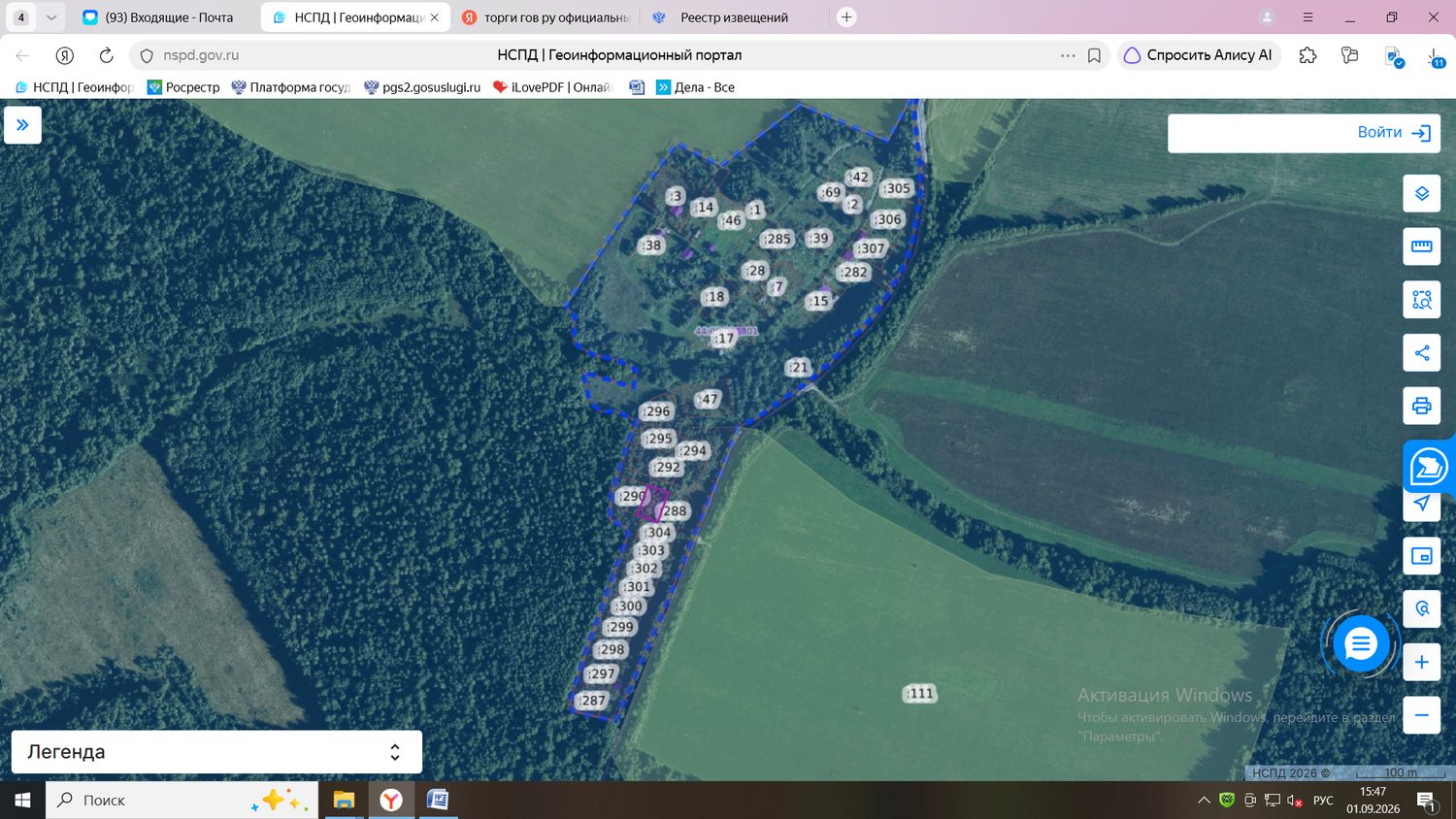Open the map assistant side tab icon

[1428, 467]
